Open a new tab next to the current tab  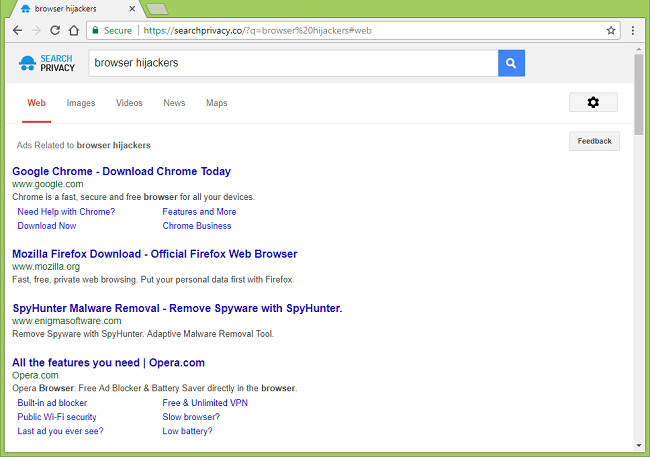156,9
